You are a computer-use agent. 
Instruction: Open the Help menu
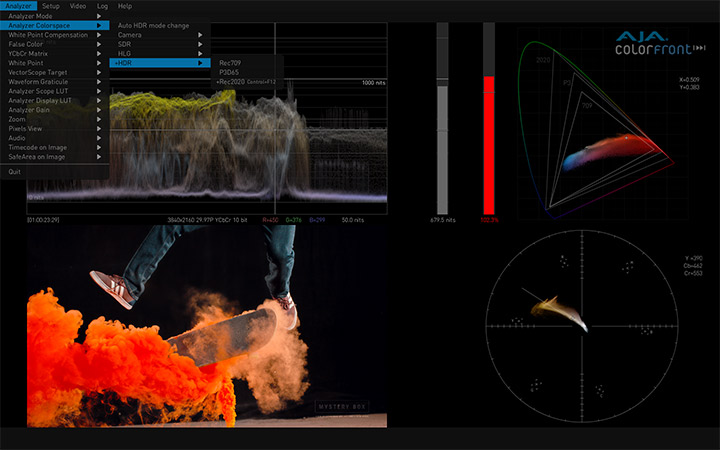click(124, 6)
